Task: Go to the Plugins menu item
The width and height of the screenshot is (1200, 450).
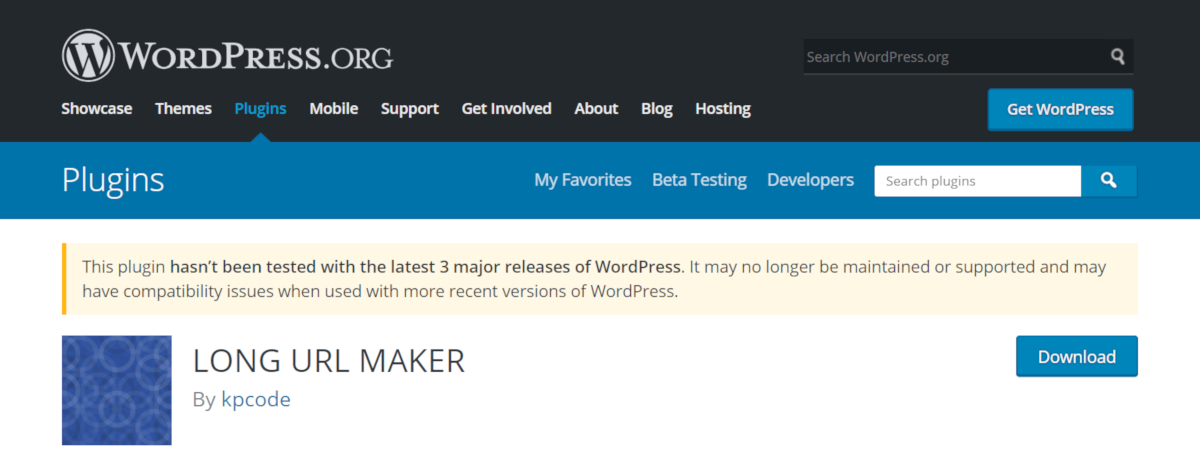Action: [260, 109]
